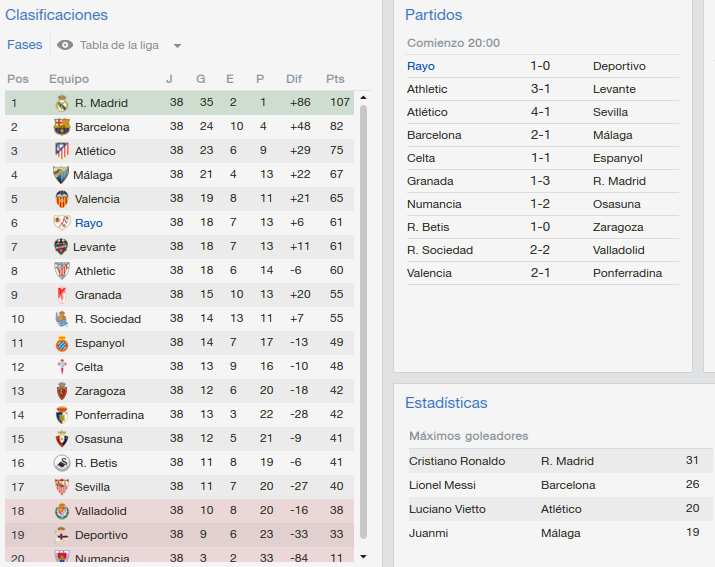Open the Clasificaciones heading link
Viewport: 715px width, 567px height.
[x=57, y=15]
